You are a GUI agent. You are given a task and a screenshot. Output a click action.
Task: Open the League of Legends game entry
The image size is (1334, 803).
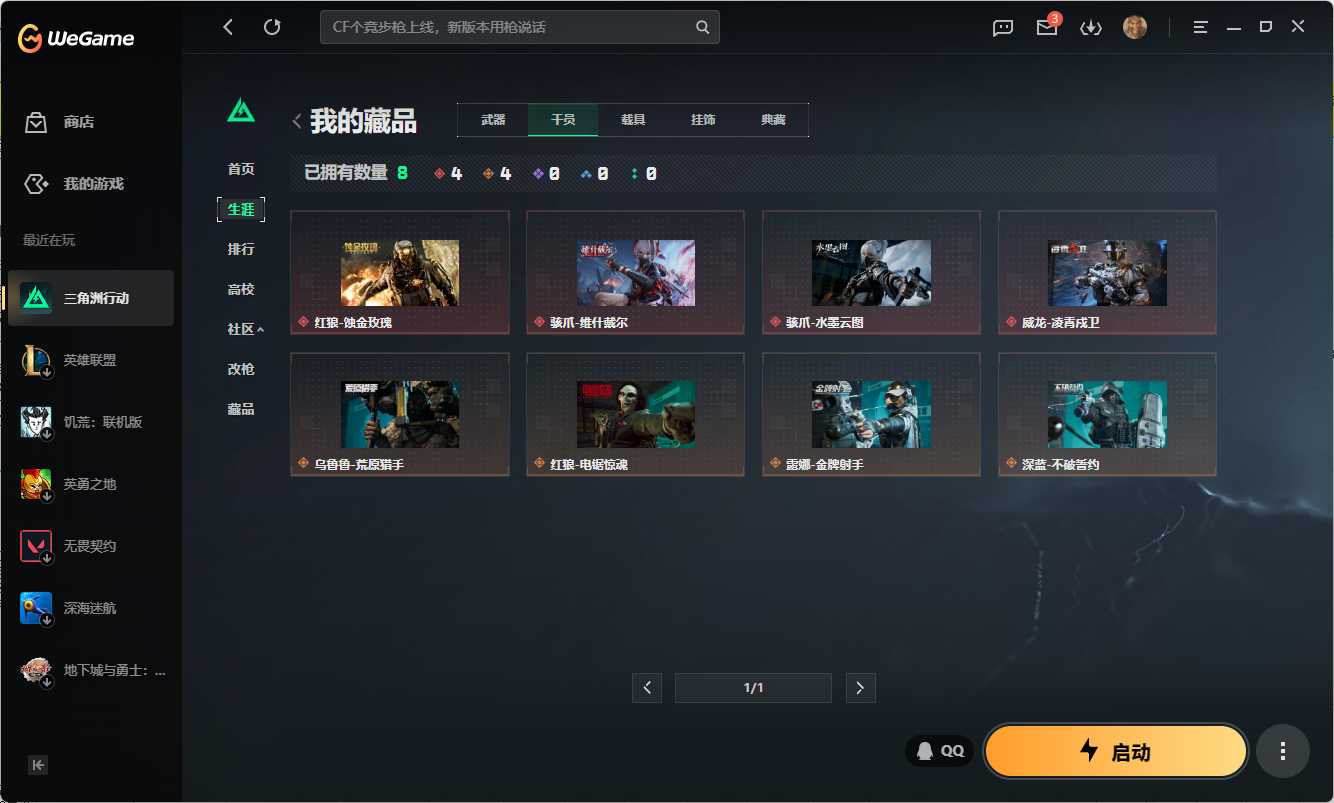(x=90, y=360)
